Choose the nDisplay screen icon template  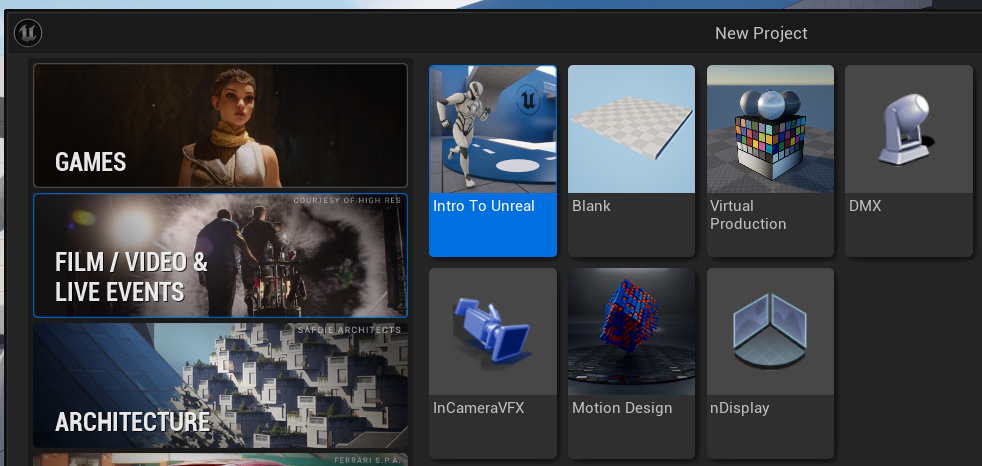pos(770,363)
